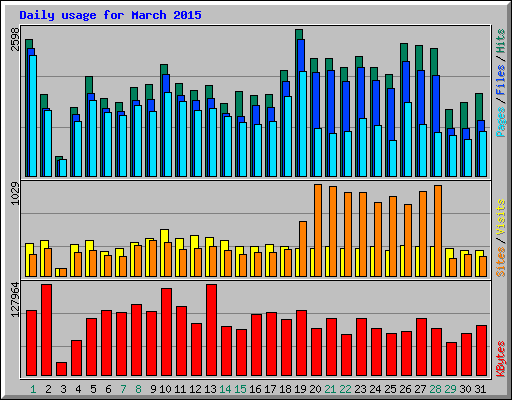The height and width of the screenshot is (400, 512).
Task: Select day label "25" on x-axis
Action: (x=390, y=389)
